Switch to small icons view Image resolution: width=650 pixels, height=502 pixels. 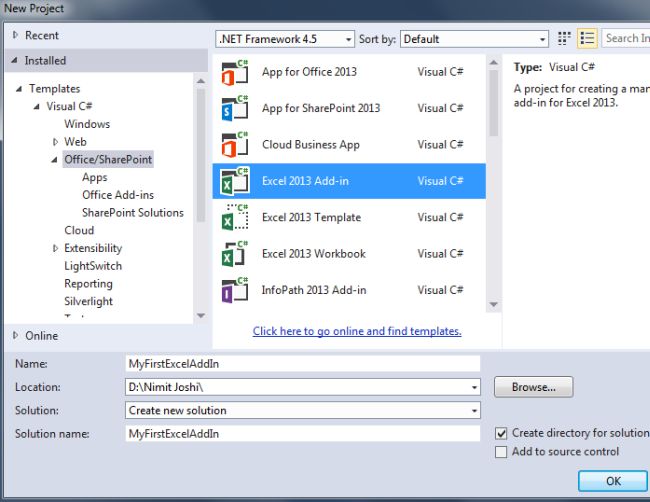(564, 39)
